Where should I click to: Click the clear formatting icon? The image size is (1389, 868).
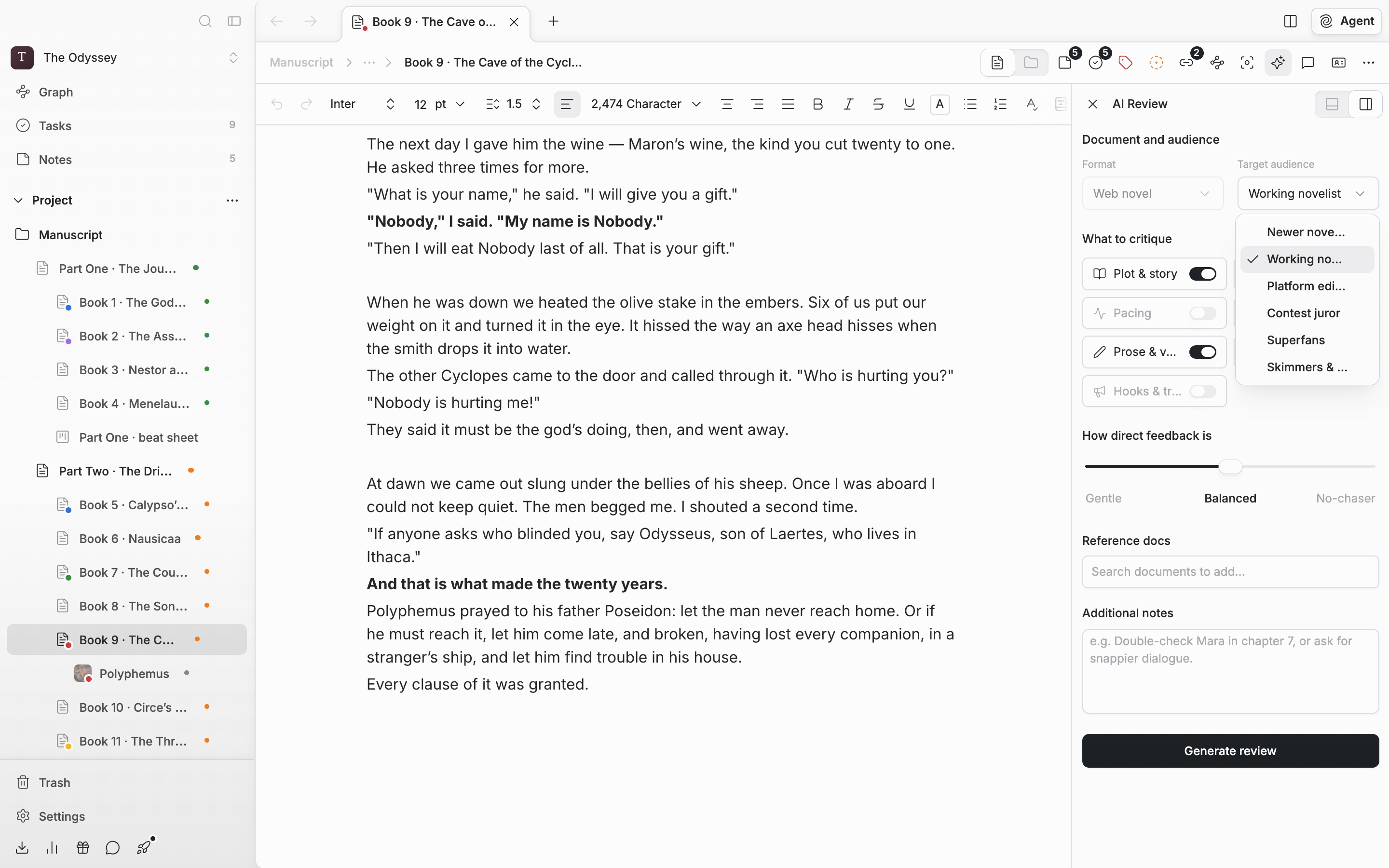(x=1032, y=104)
